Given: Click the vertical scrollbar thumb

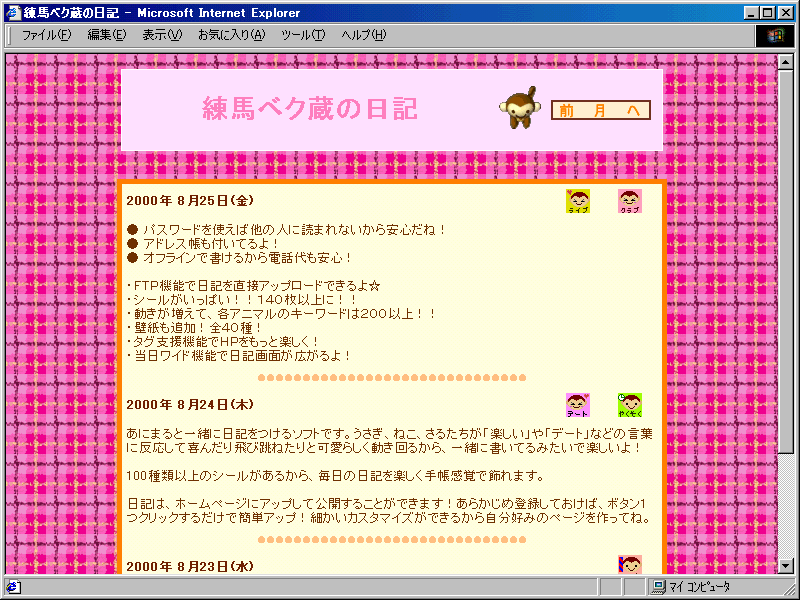Looking at the screenshot, I should (x=786, y=261).
